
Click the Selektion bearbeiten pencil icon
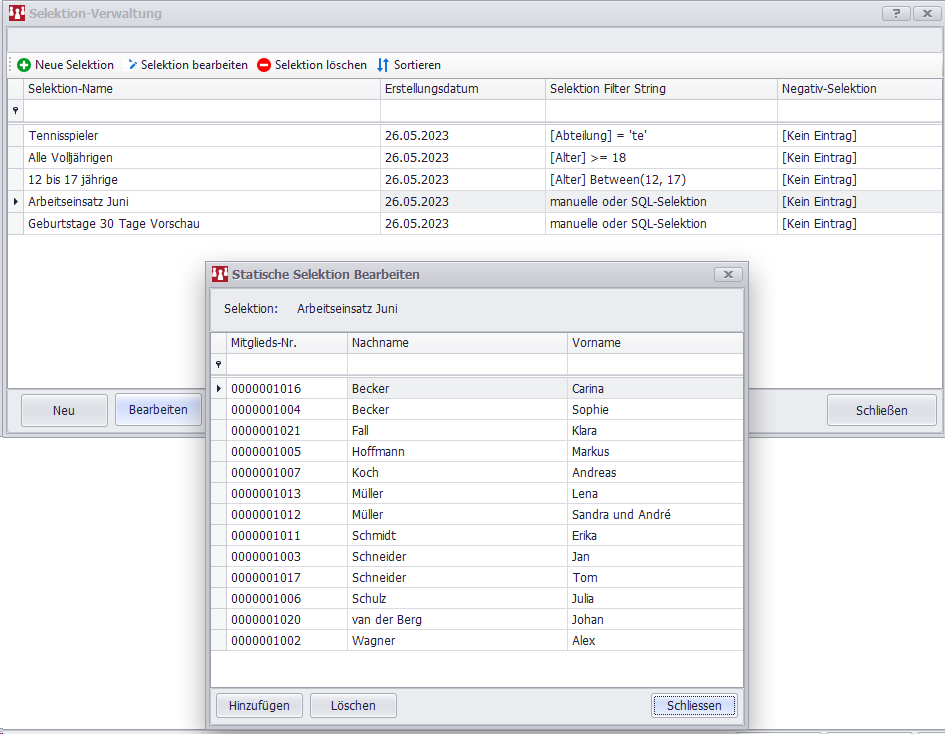pos(132,65)
